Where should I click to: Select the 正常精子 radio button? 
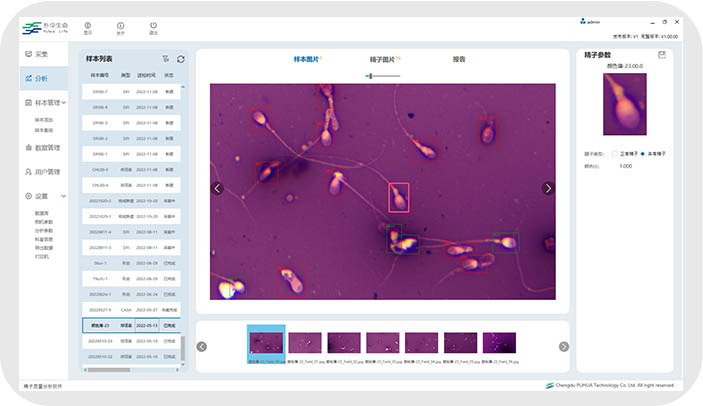pyautogui.click(x=615, y=153)
